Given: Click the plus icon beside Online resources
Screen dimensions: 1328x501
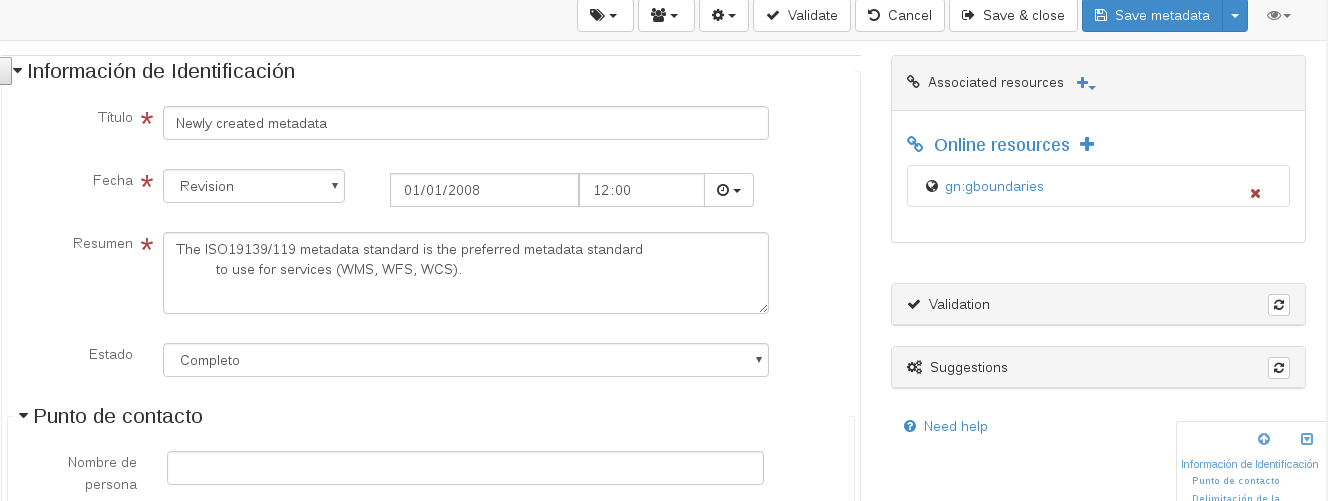Looking at the screenshot, I should click(x=1087, y=145).
